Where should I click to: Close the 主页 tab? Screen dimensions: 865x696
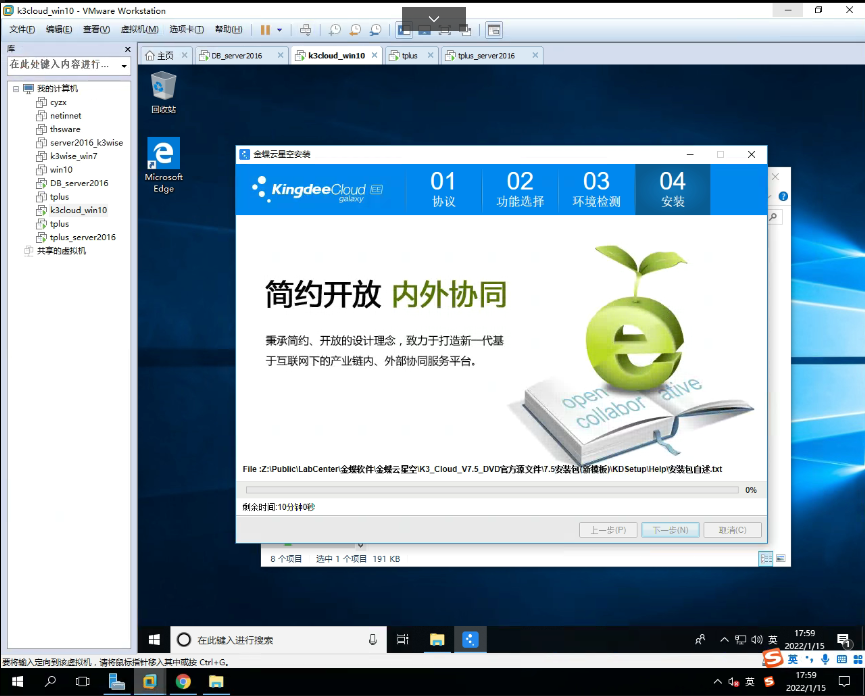click(184, 55)
